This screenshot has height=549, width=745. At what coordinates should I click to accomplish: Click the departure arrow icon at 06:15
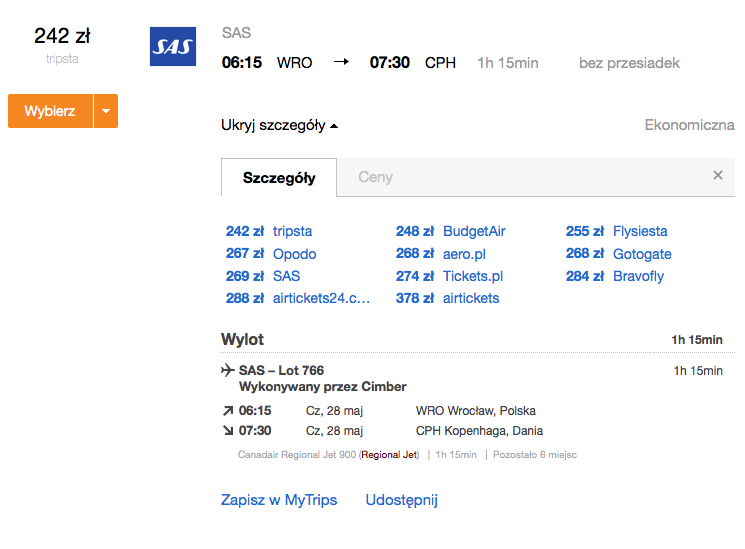click(228, 410)
